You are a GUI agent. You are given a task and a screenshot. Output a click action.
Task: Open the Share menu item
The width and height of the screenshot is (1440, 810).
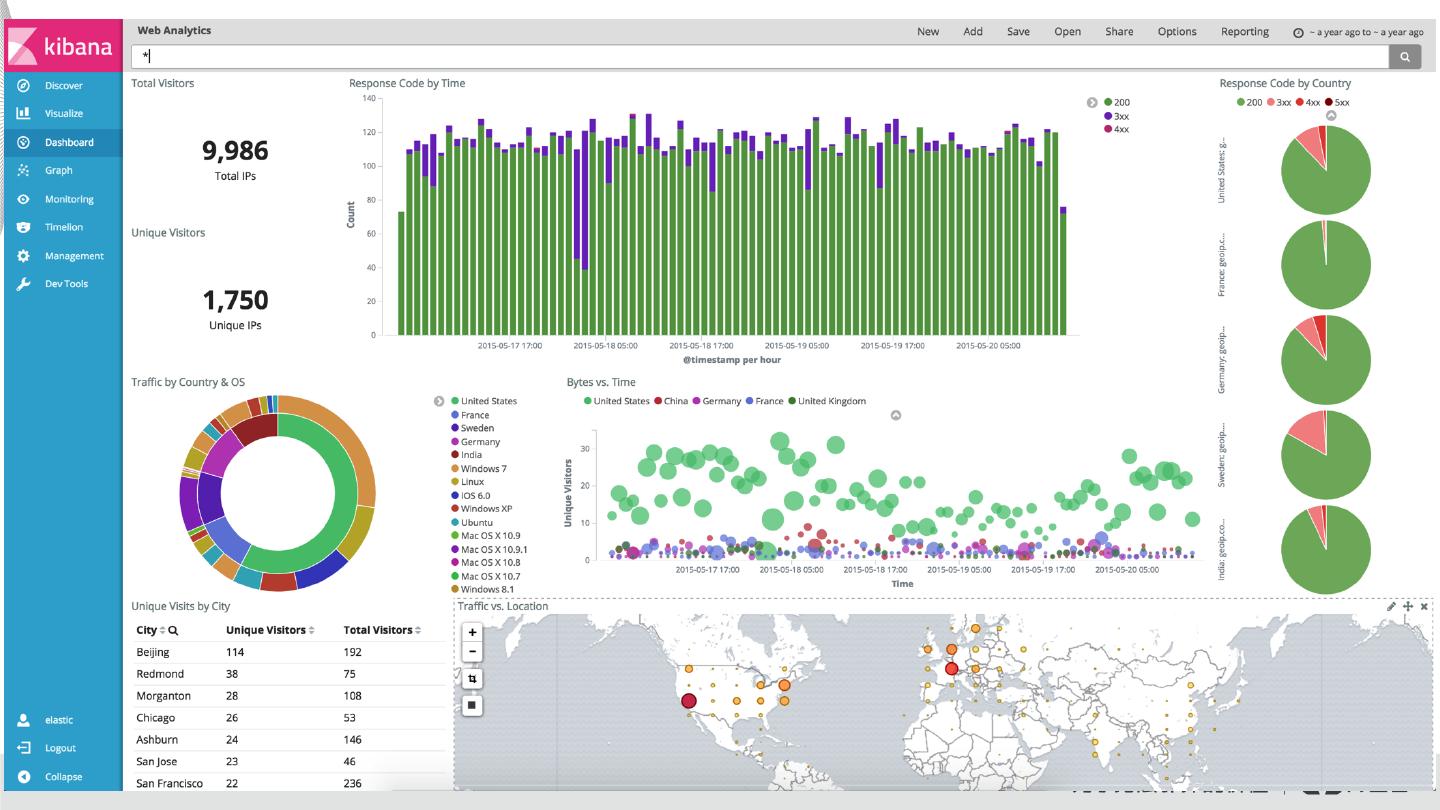[1119, 31]
